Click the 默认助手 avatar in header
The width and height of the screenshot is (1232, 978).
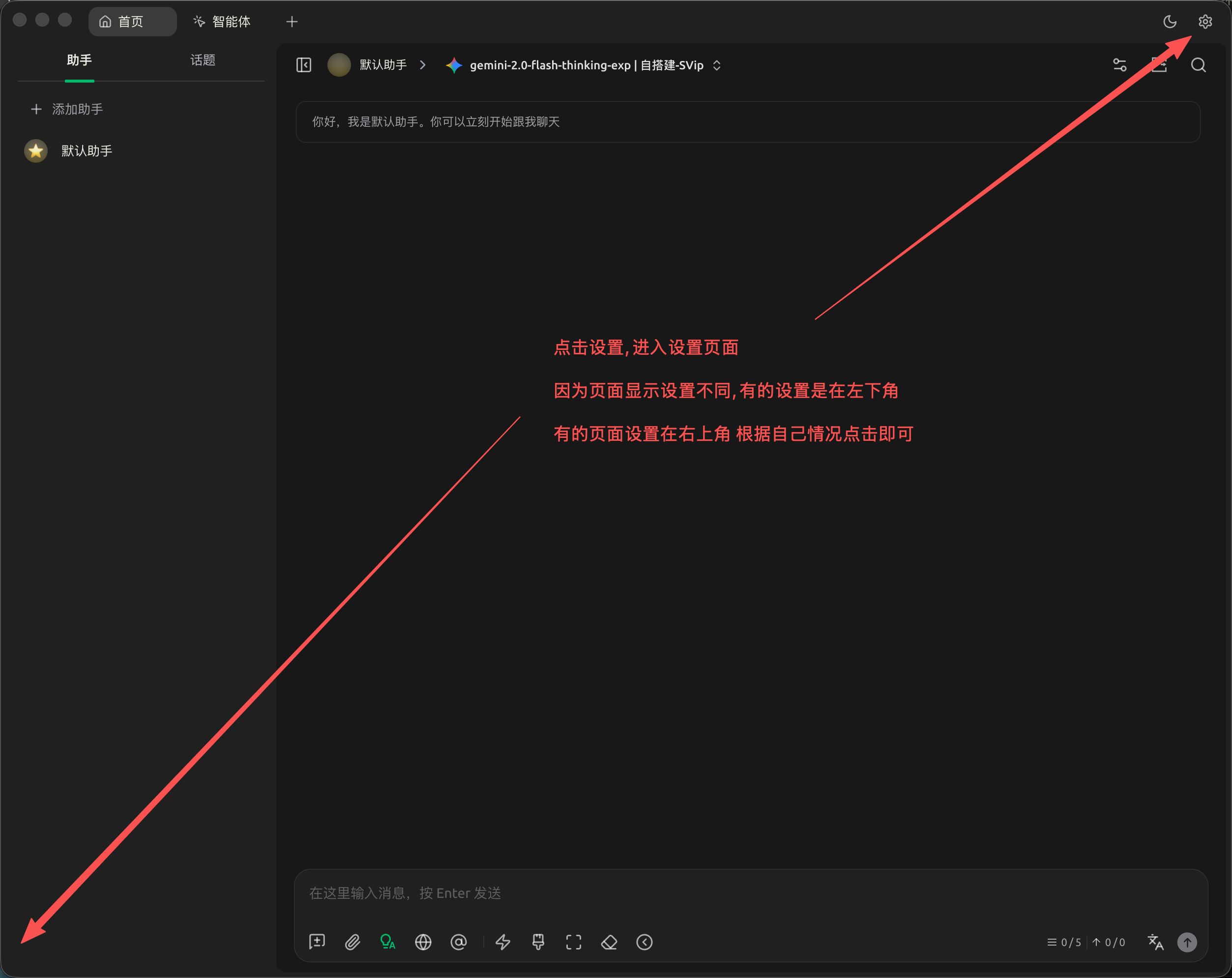[x=339, y=65]
